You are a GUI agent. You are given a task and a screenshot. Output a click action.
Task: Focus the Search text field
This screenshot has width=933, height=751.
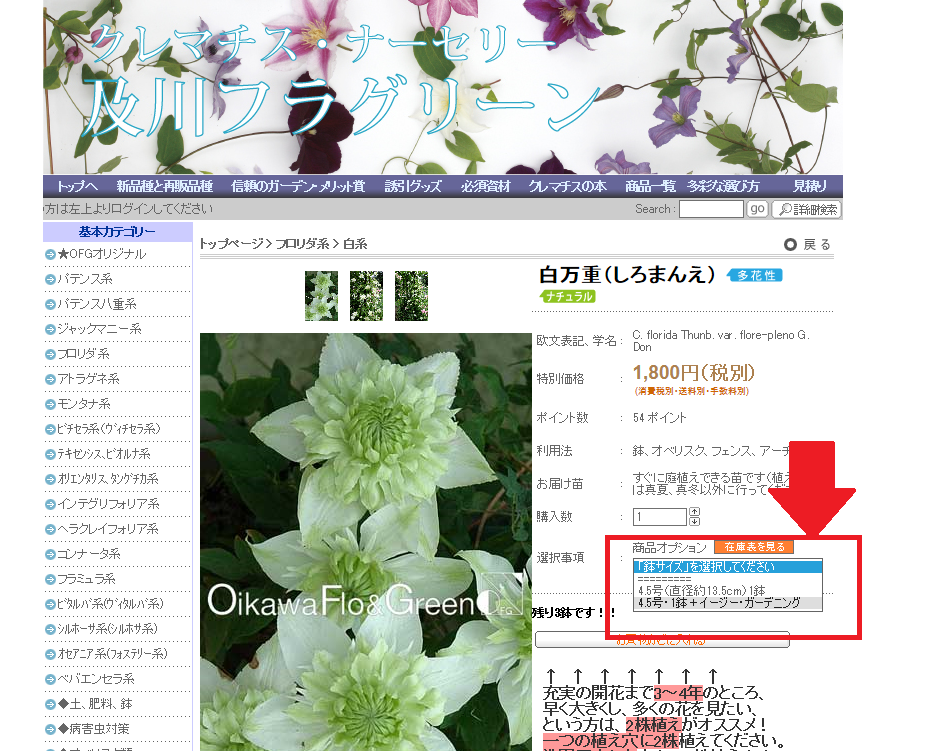coord(712,209)
